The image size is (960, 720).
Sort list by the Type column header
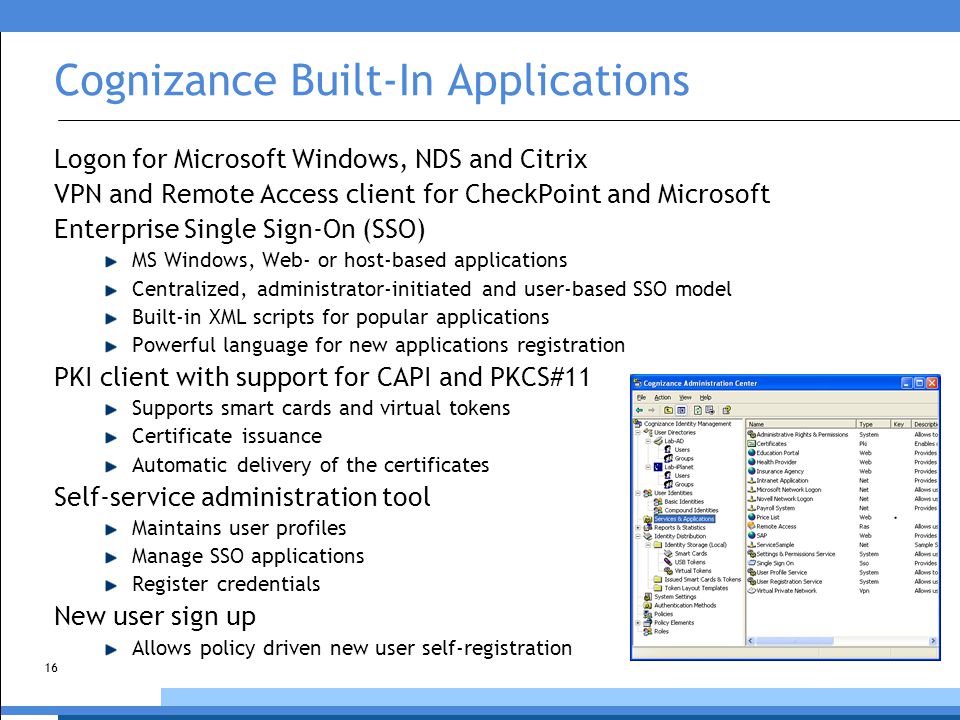(x=873, y=424)
